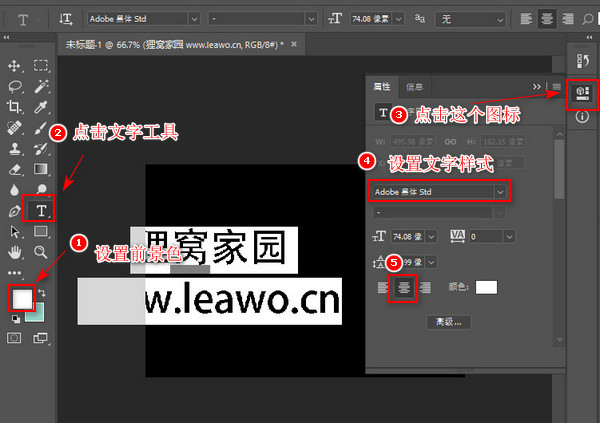The height and width of the screenshot is (423, 600).
Task: Open leading value dropdown in Properties
Action: tap(431, 262)
